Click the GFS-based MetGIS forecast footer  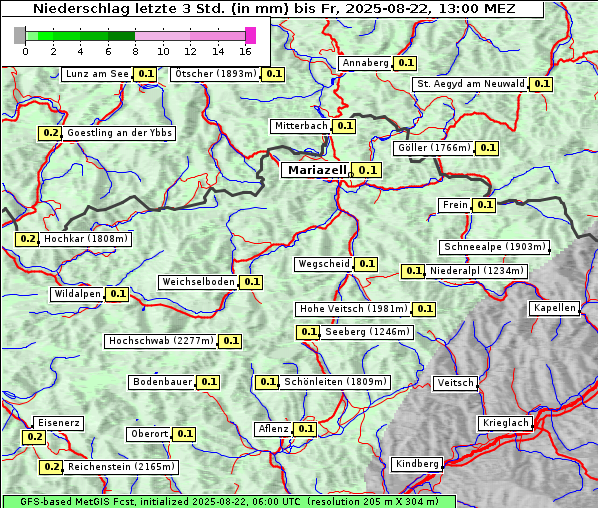pyautogui.click(x=229, y=502)
